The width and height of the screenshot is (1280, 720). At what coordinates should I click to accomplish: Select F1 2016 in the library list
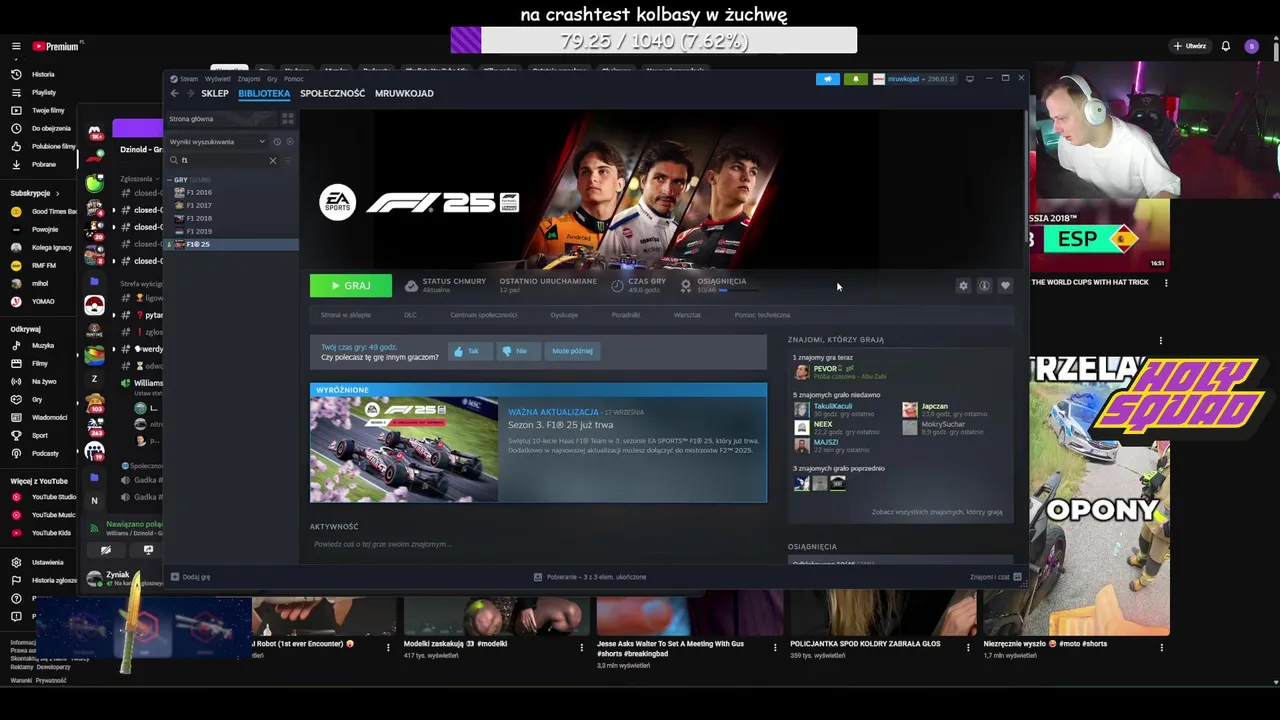pyautogui.click(x=198, y=192)
